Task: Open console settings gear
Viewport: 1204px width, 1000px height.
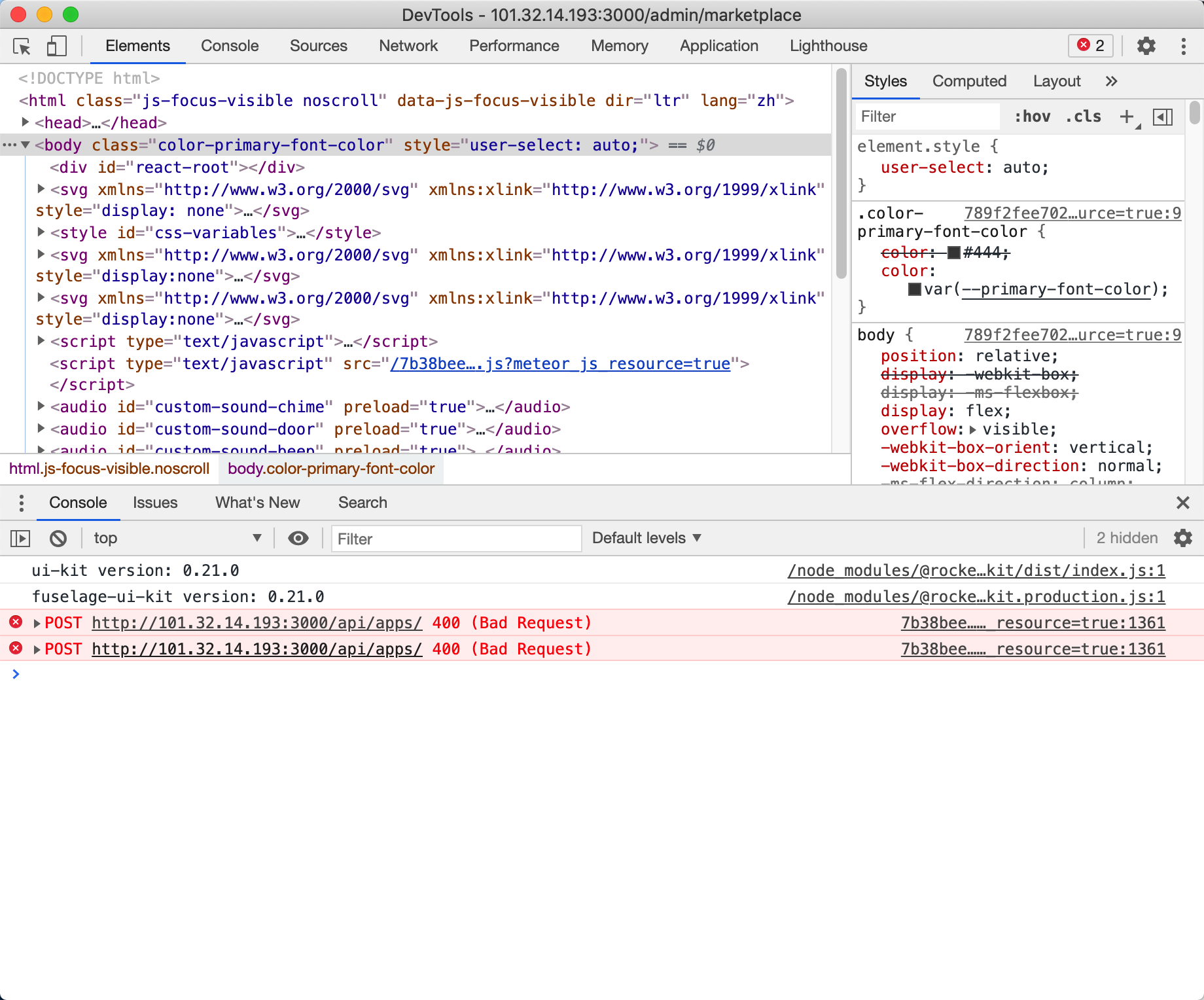Action: (1183, 538)
